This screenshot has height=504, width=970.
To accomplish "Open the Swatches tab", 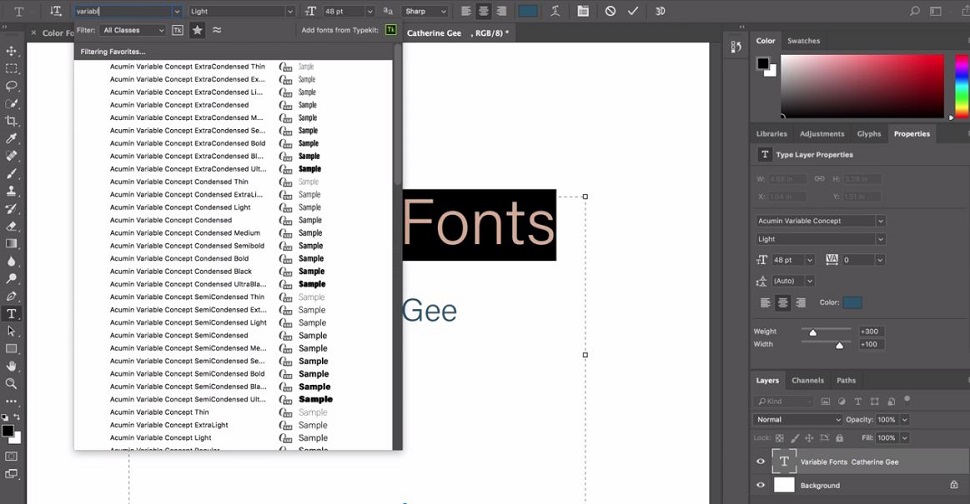I will (x=803, y=41).
